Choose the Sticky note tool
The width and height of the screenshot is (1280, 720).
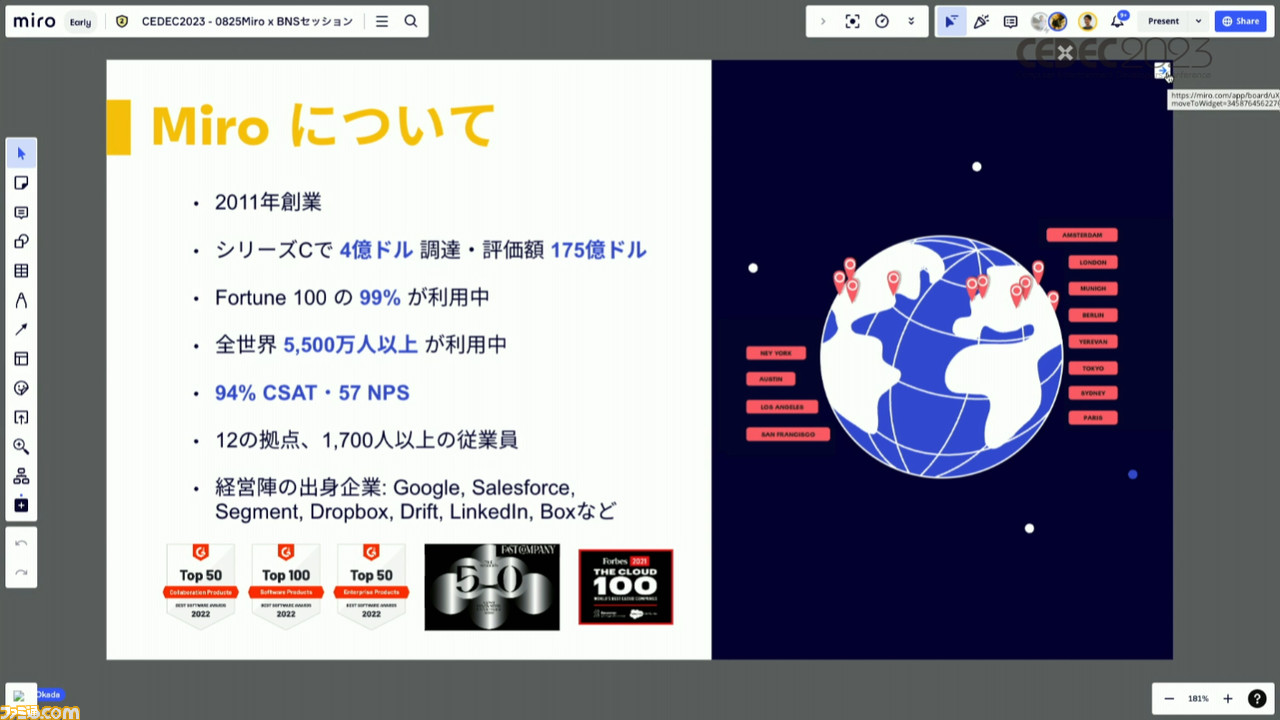[x=21, y=183]
